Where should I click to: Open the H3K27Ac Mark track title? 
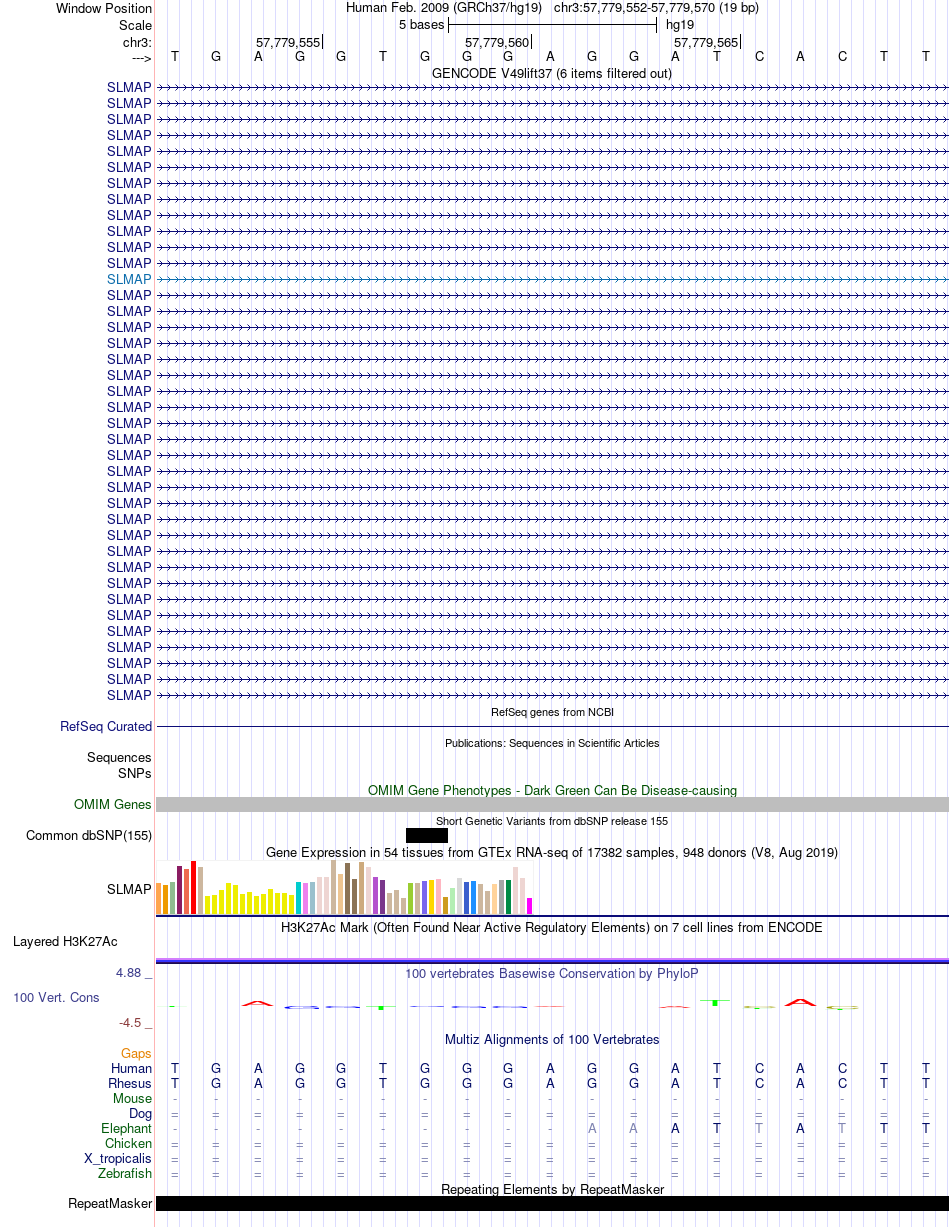point(552,928)
